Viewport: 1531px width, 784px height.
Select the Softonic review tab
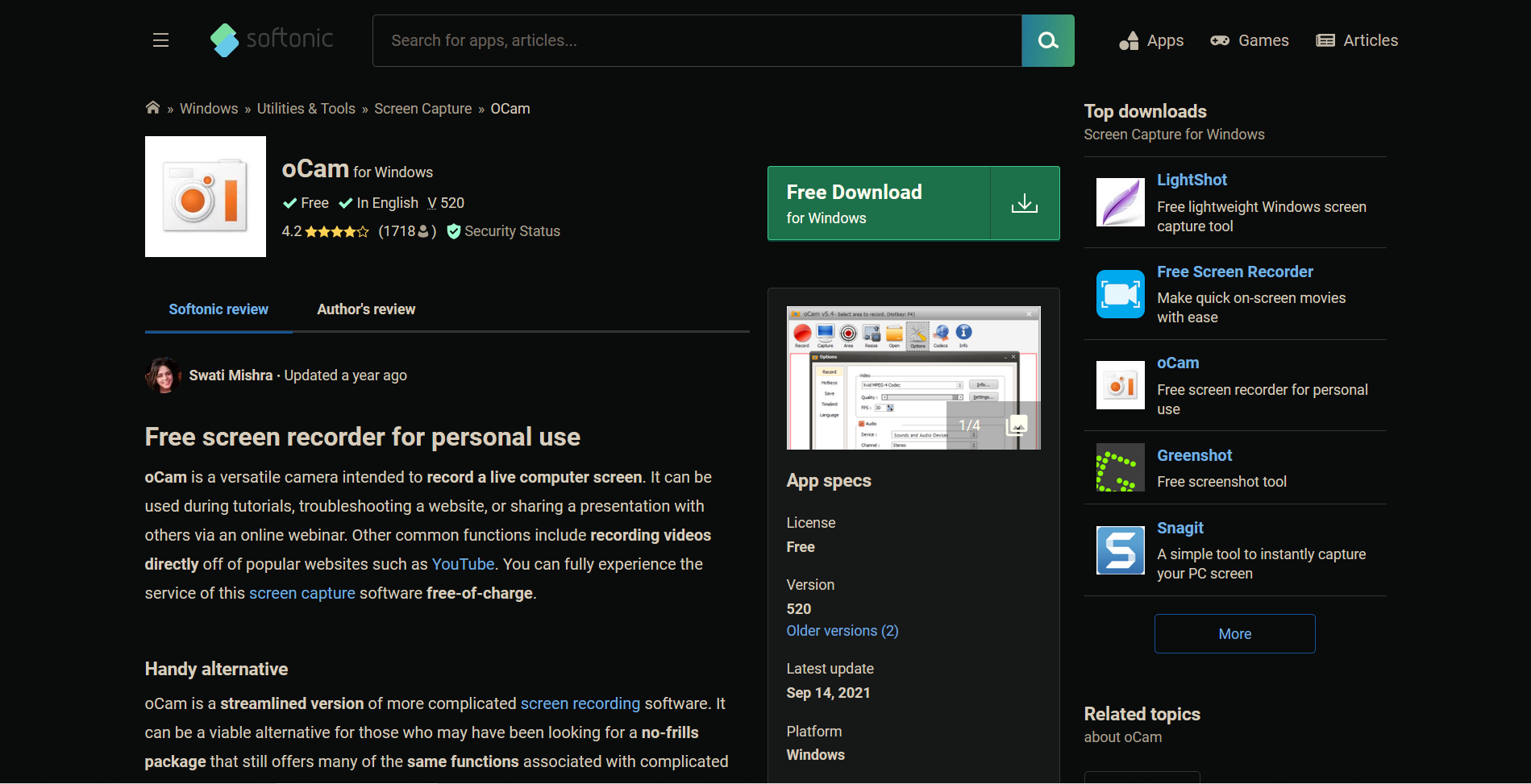[x=218, y=309]
